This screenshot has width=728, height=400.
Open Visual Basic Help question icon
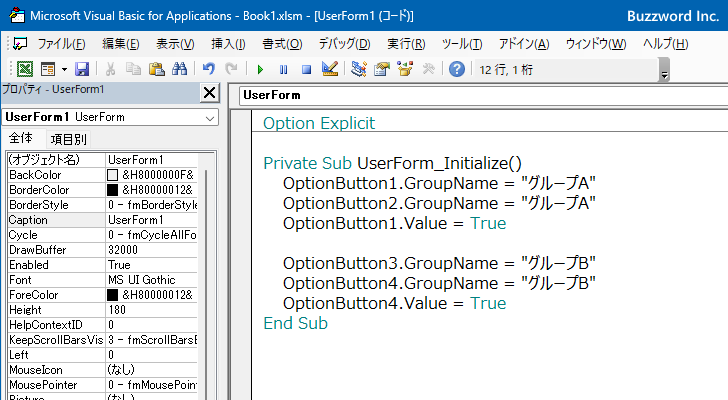pyautogui.click(x=457, y=70)
